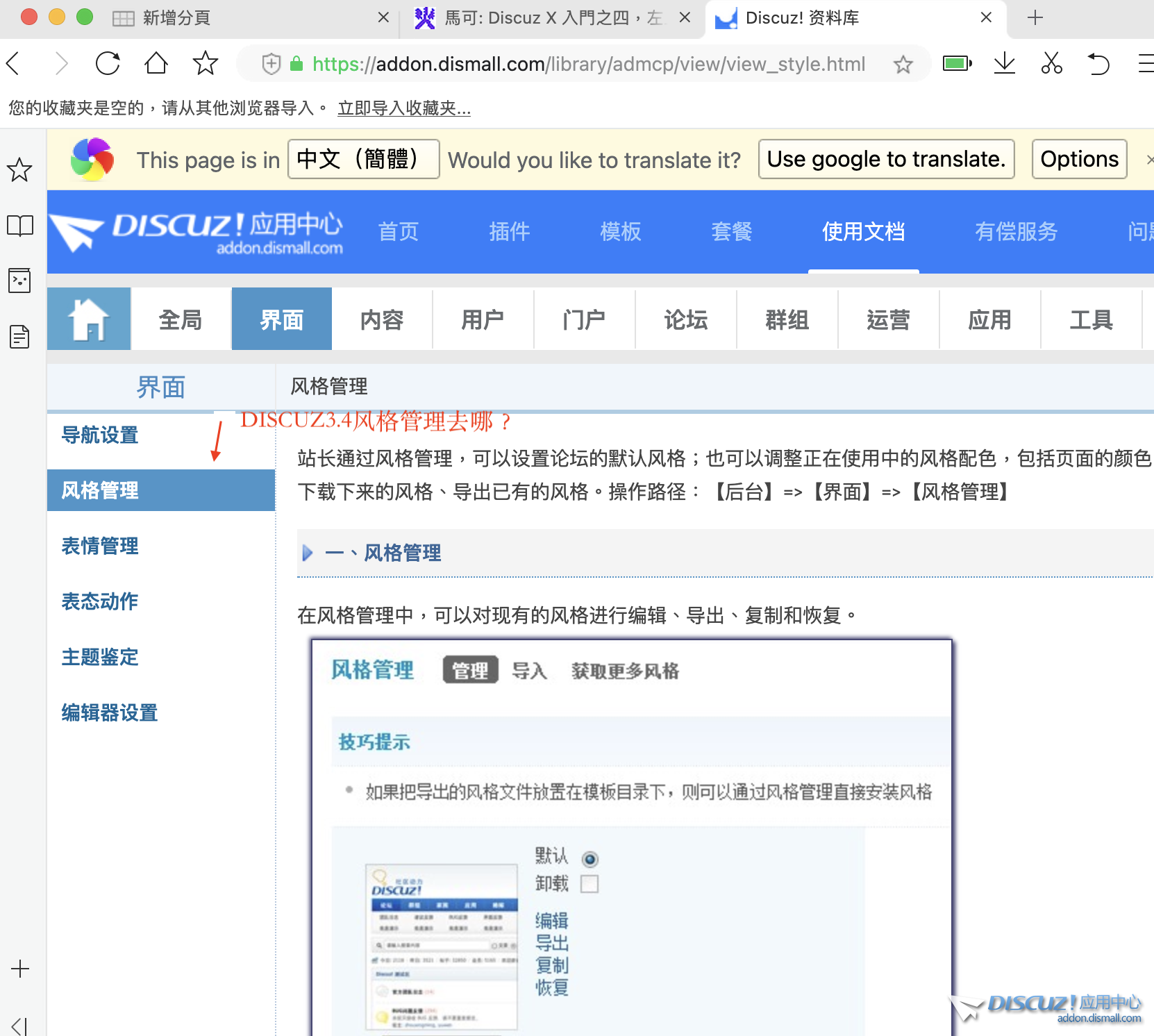The image size is (1154, 1036).
Task: Open the translation Options menu
Action: (1079, 160)
